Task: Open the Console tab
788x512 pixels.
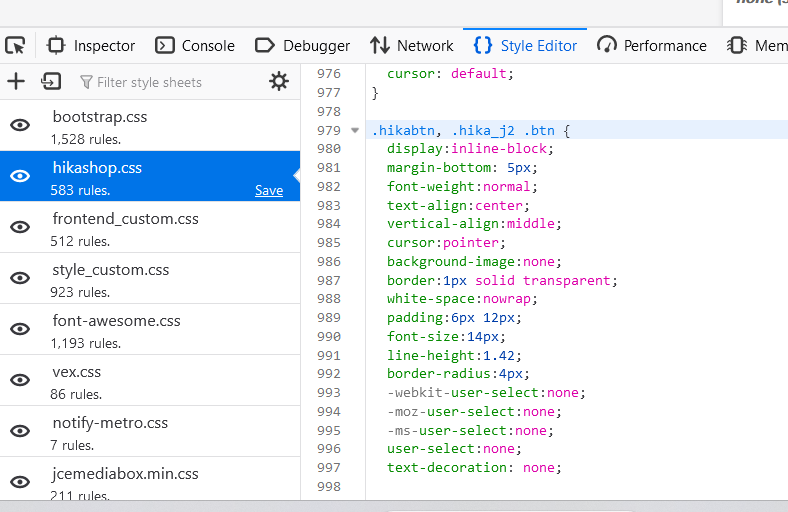Action: tap(196, 45)
